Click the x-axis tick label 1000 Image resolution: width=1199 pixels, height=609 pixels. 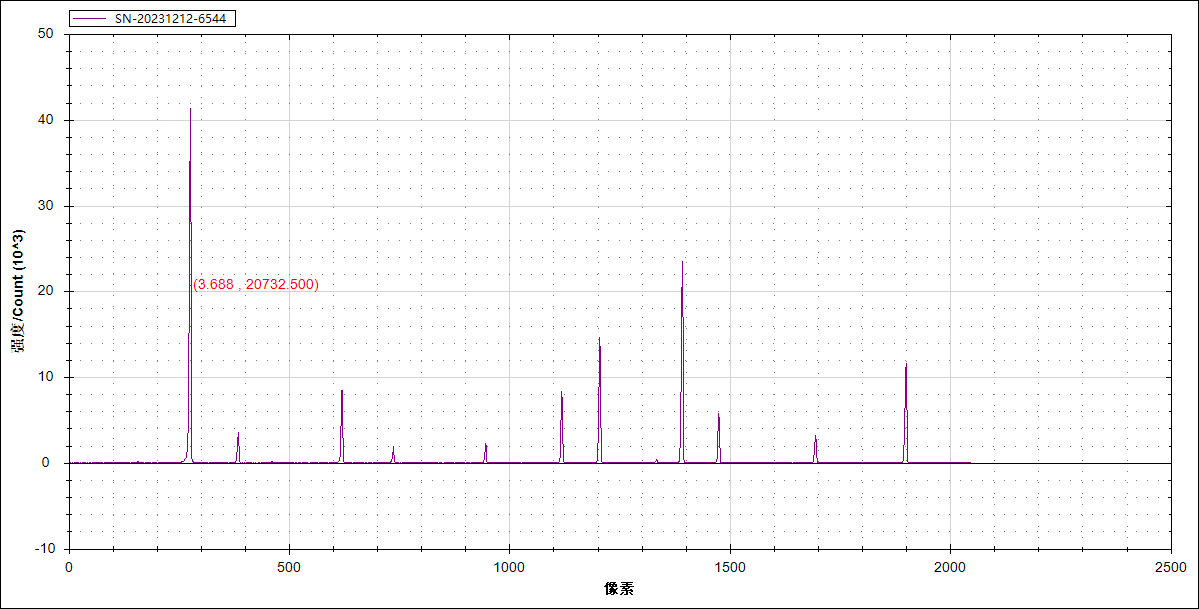[509, 568]
